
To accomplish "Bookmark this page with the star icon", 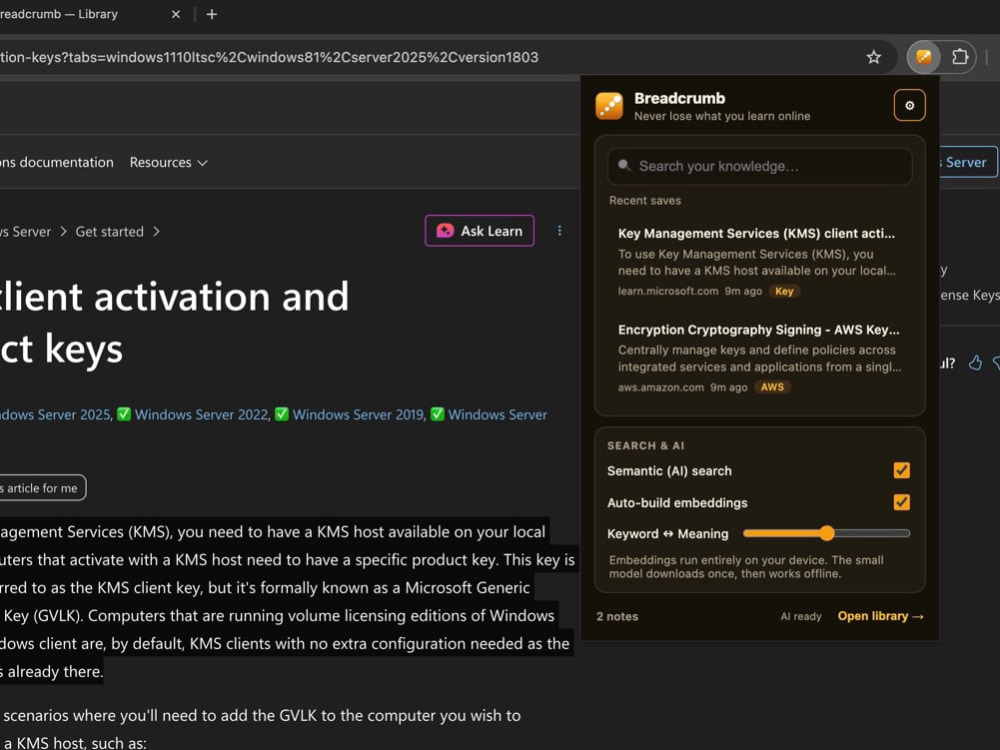I will coord(874,57).
